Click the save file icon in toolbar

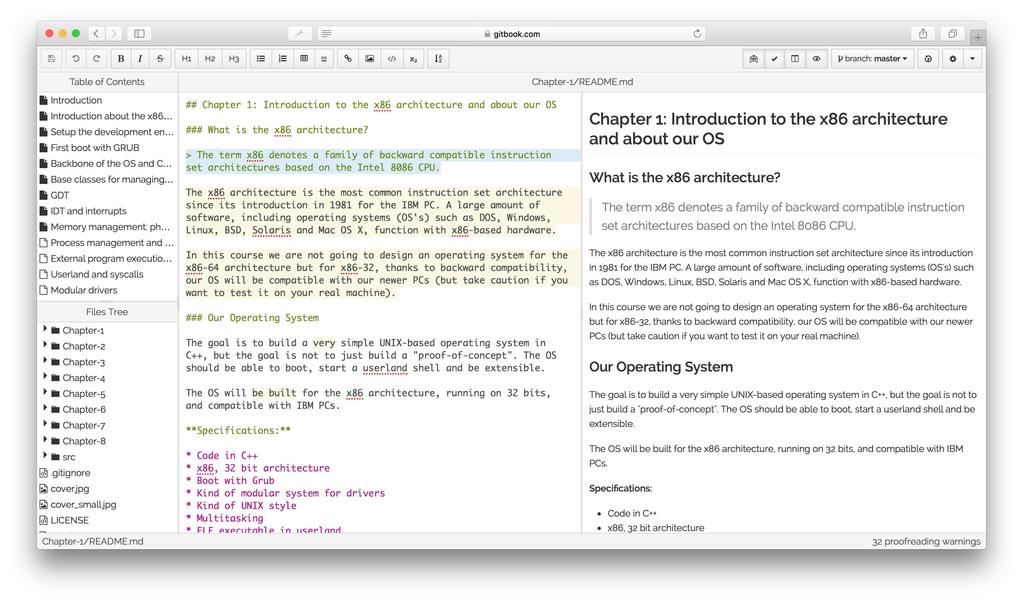click(52, 59)
